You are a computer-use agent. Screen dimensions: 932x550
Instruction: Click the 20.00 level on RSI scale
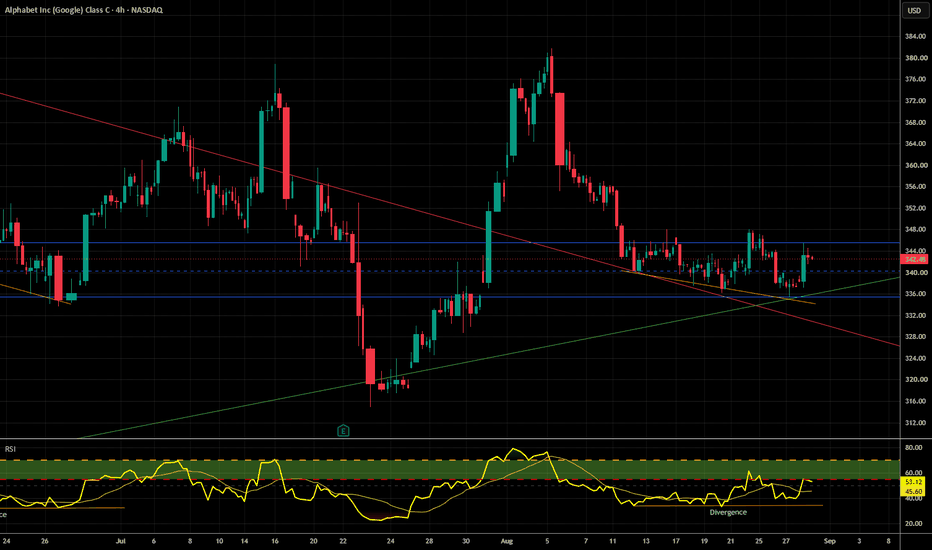click(914, 524)
